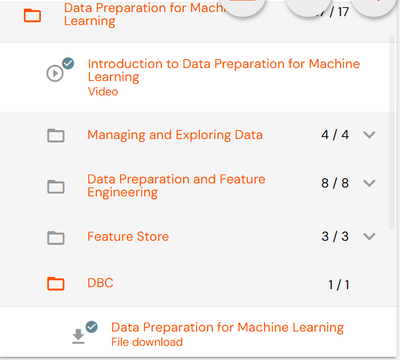Click the orange DBC folder icon
The height and width of the screenshot is (360, 400).
click(x=56, y=284)
